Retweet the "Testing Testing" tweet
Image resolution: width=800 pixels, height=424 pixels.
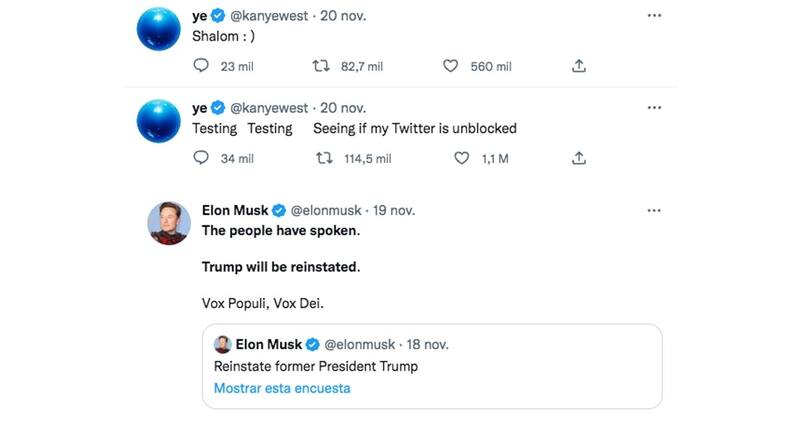[322, 158]
